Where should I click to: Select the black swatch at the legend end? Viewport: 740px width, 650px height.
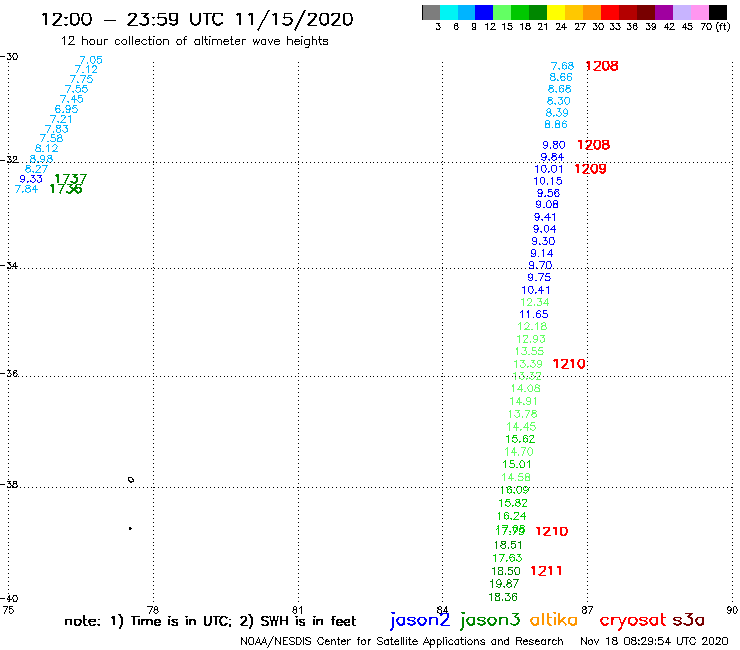pyautogui.click(x=718, y=12)
